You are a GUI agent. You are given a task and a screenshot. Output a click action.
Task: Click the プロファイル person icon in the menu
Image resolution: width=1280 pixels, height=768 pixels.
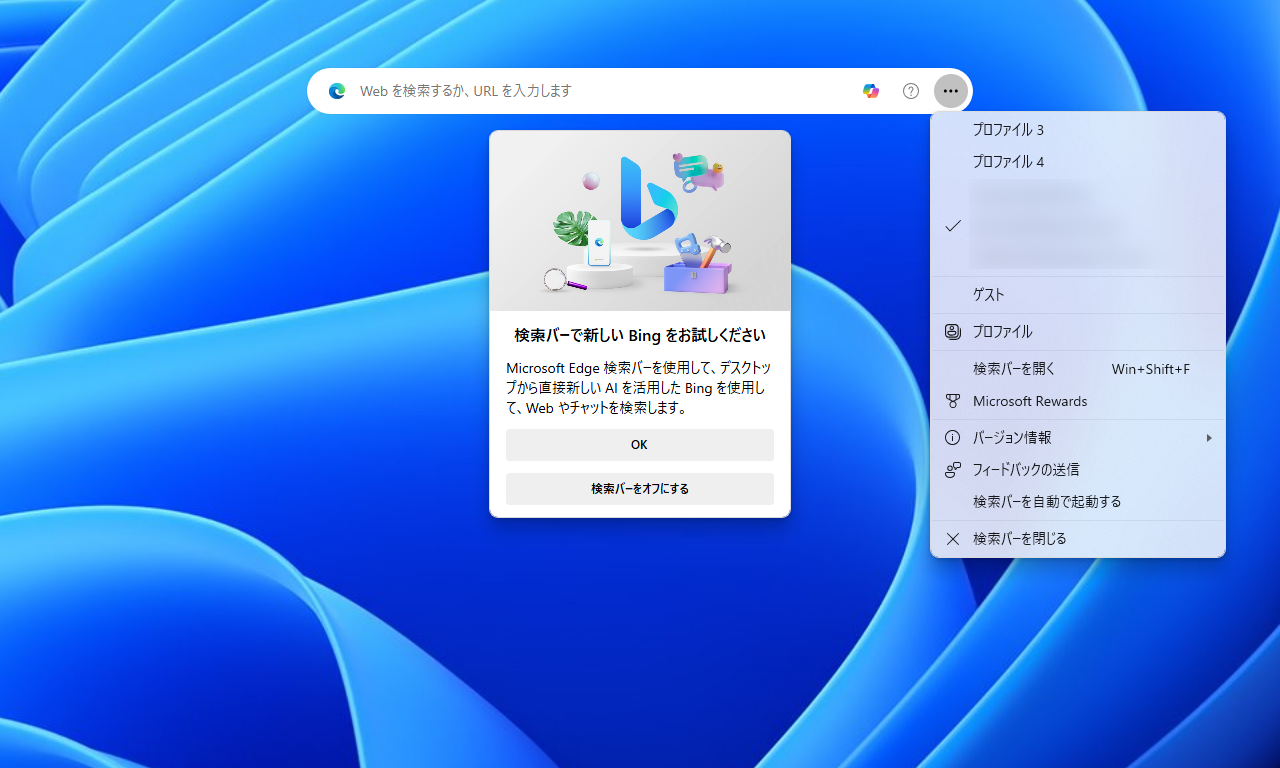951,331
